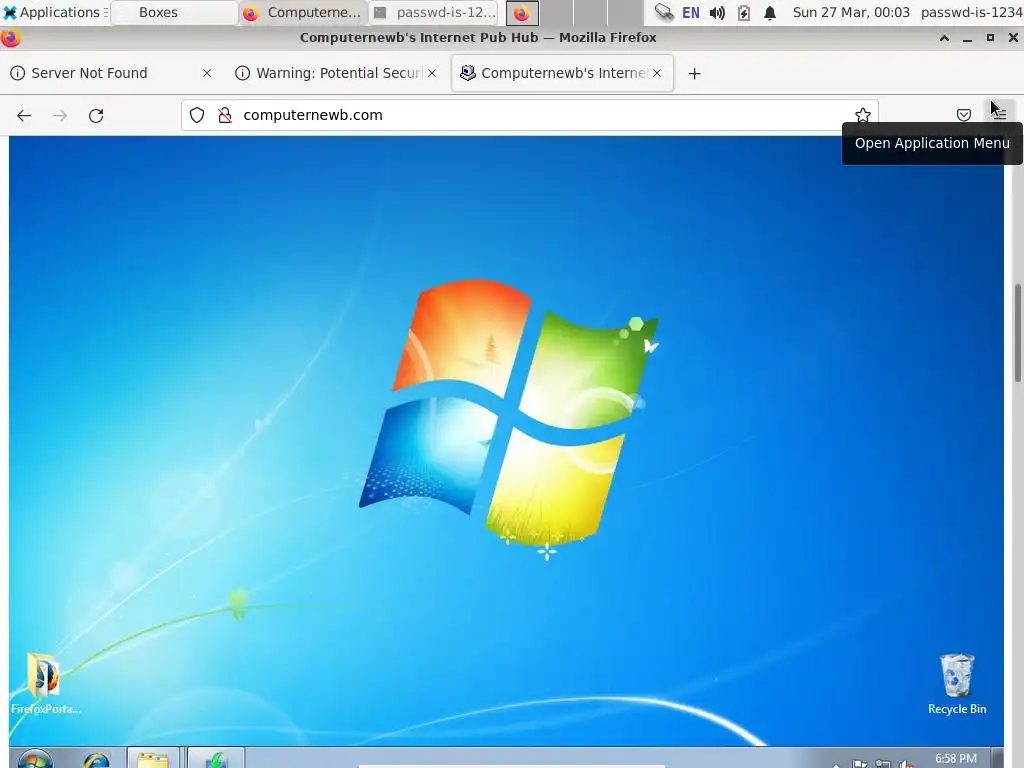Launch Internet Explorer from Windows taskbar
Image resolution: width=1024 pixels, height=768 pixels.
96,760
